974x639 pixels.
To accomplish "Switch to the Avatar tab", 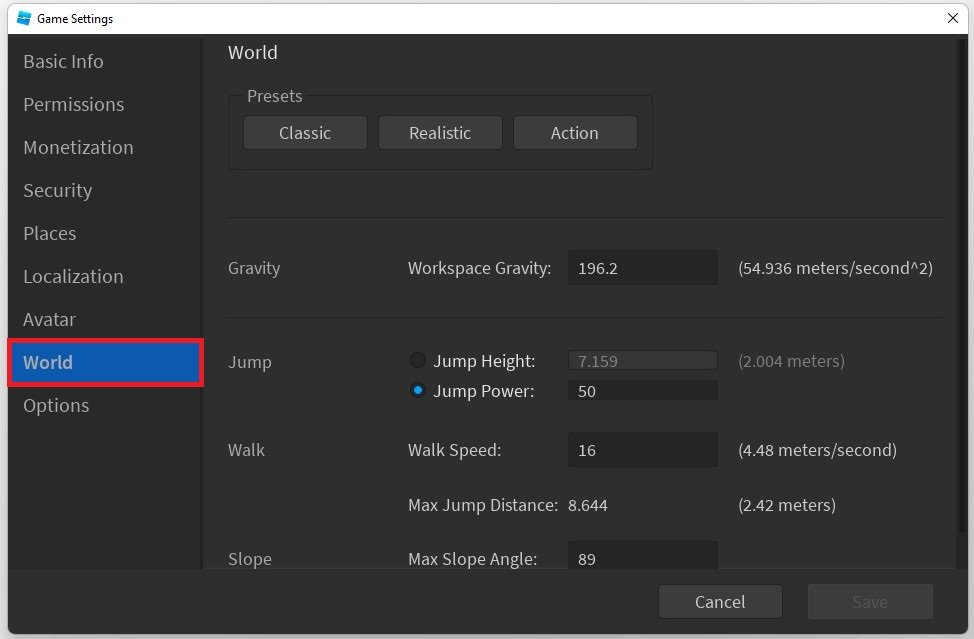I will [49, 319].
